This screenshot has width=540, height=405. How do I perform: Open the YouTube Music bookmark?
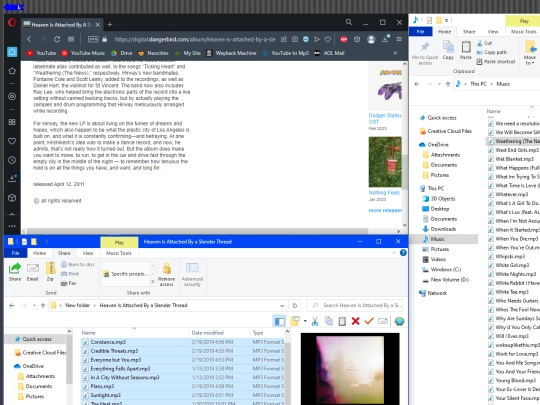click(x=83, y=53)
